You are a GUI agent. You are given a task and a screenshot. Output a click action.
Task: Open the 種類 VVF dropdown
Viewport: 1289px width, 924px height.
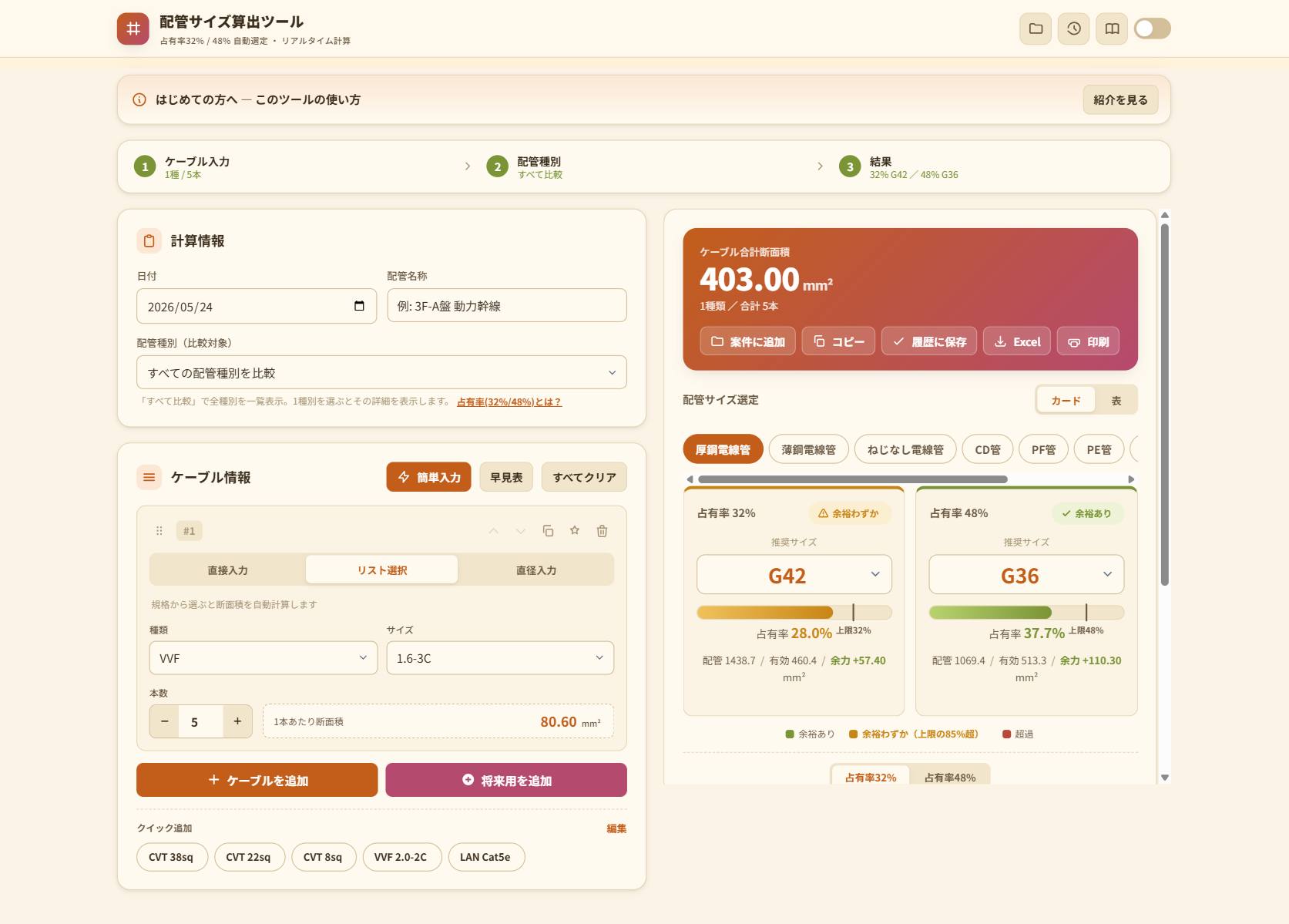coord(263,658)
